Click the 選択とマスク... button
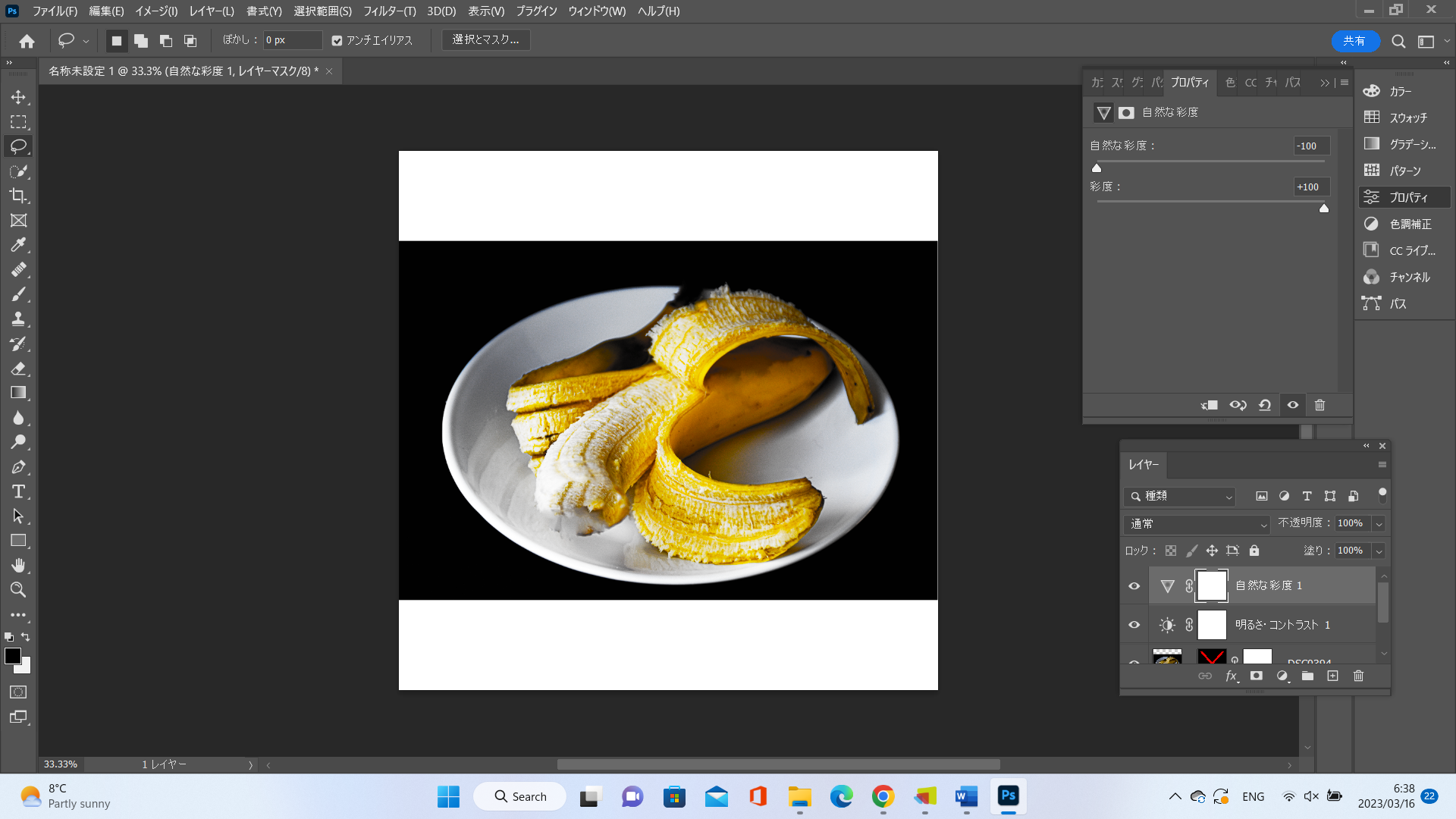This screenshot has width=1456, height=819. click(x=485, y=39)
